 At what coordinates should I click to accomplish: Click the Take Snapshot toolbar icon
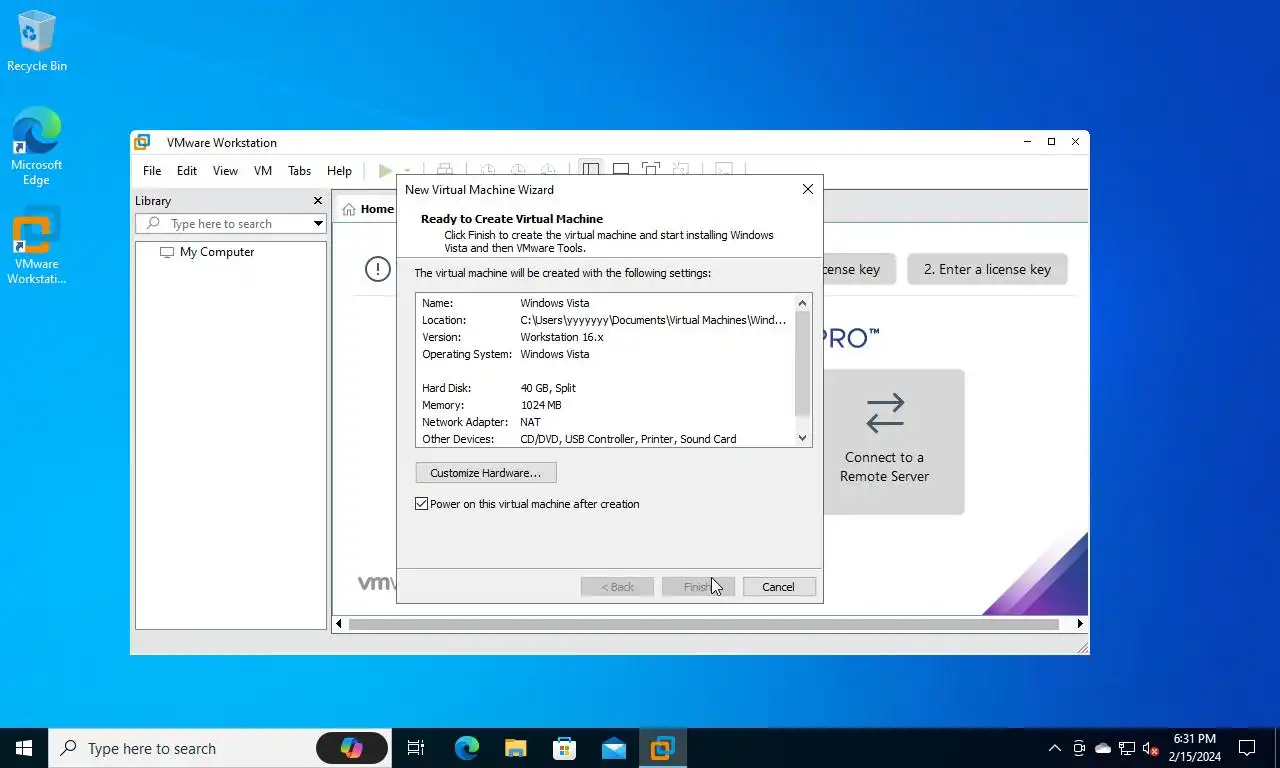488,171
